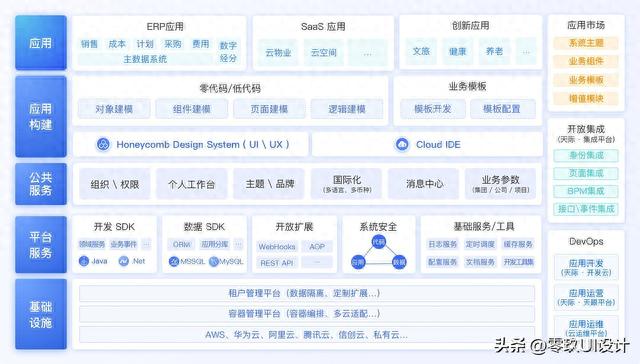
Task: Click the 代码 node in 系统安全 triangle
Action: click(x=378, y=242)
